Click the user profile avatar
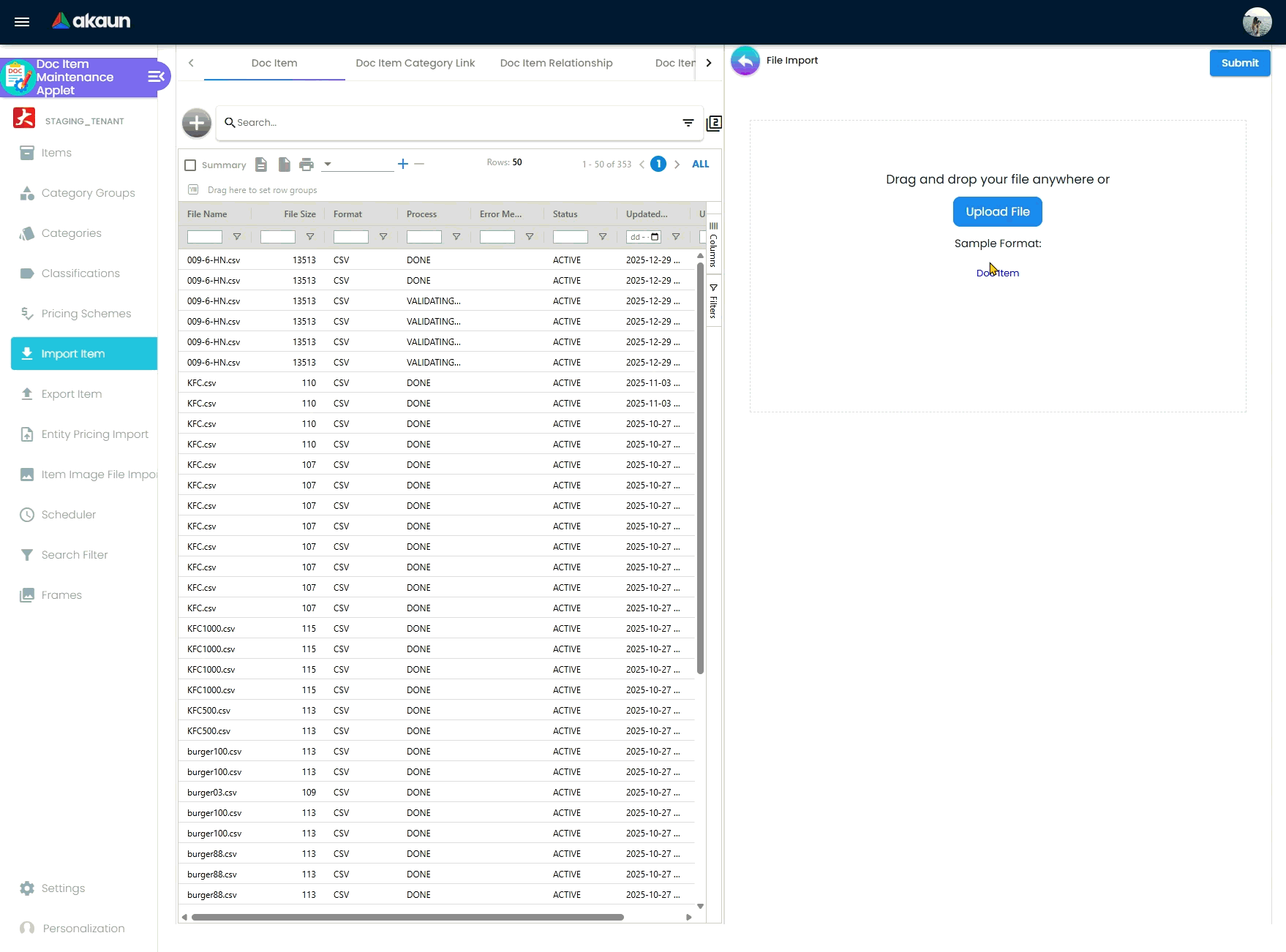Screen dimensions: 1286x952 pos(1257,22)
